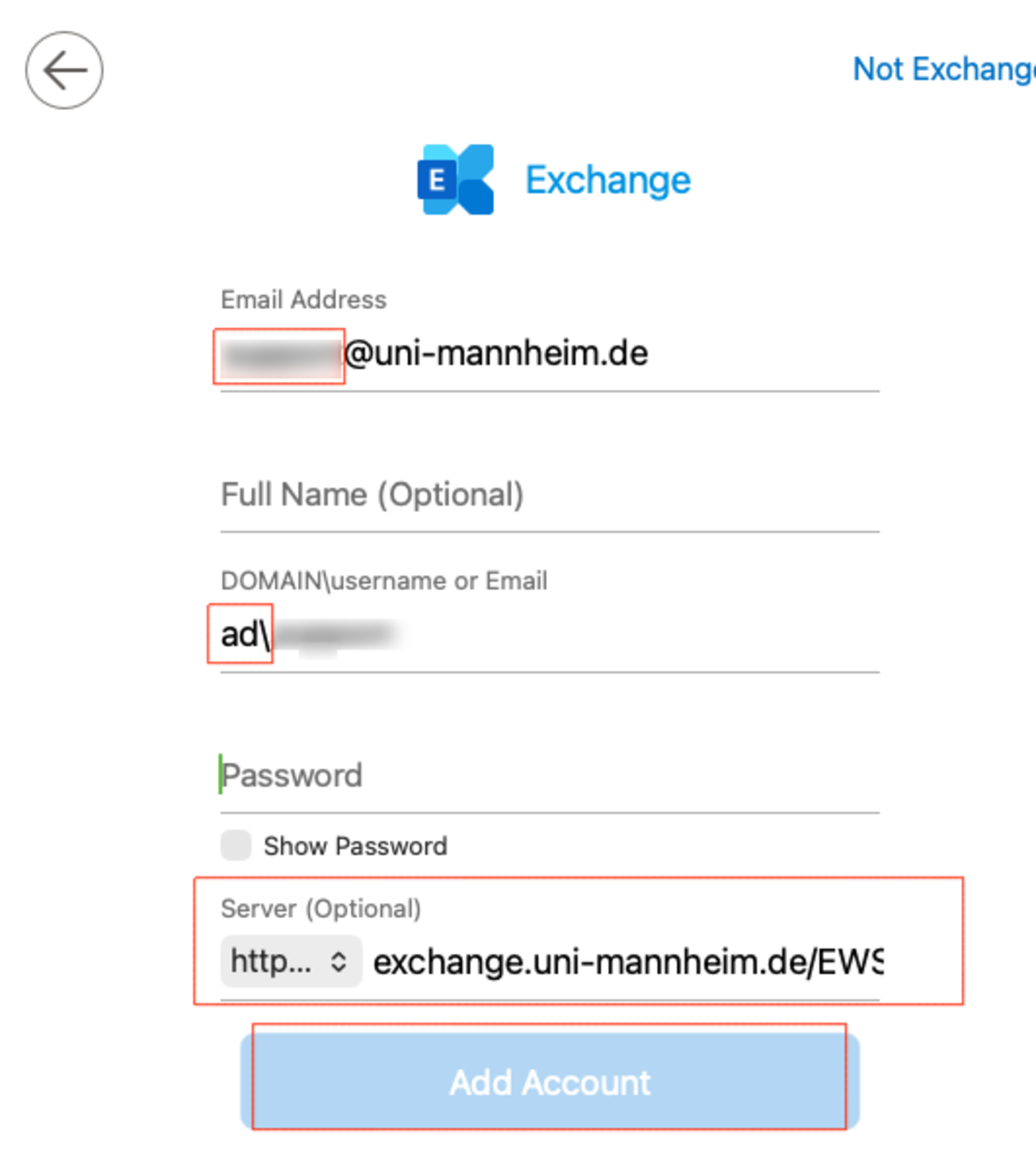Viewport: 1036px width, 1175px height.
Task: Click into the Full Name (Optional) field
Action: click(x=549, y=495)
